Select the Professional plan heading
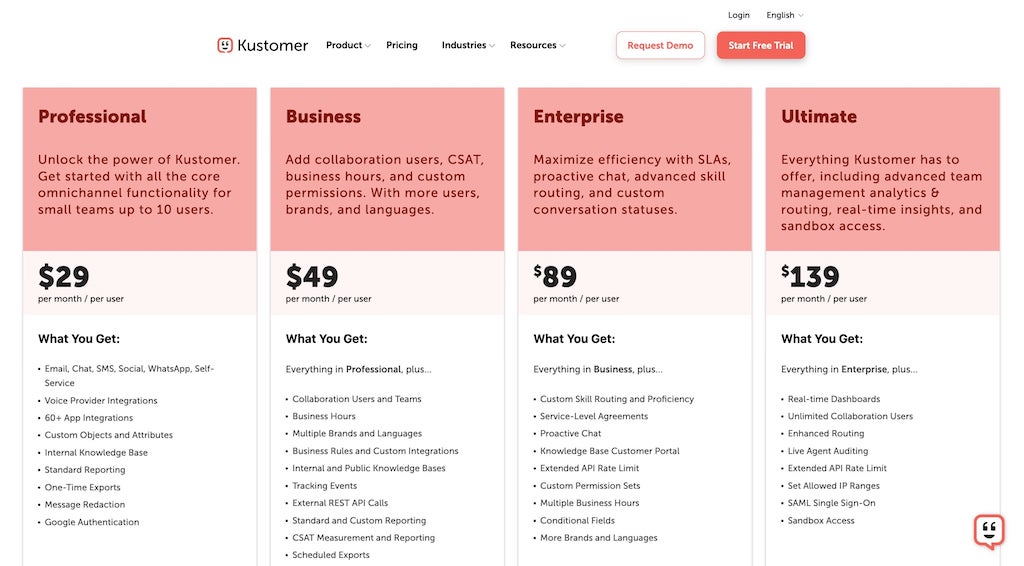 tap(92, 117)
